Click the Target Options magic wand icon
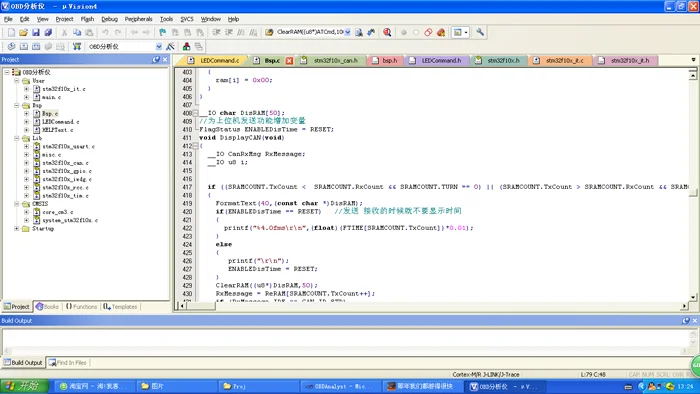Screen dimensions: 700x394 170,46
